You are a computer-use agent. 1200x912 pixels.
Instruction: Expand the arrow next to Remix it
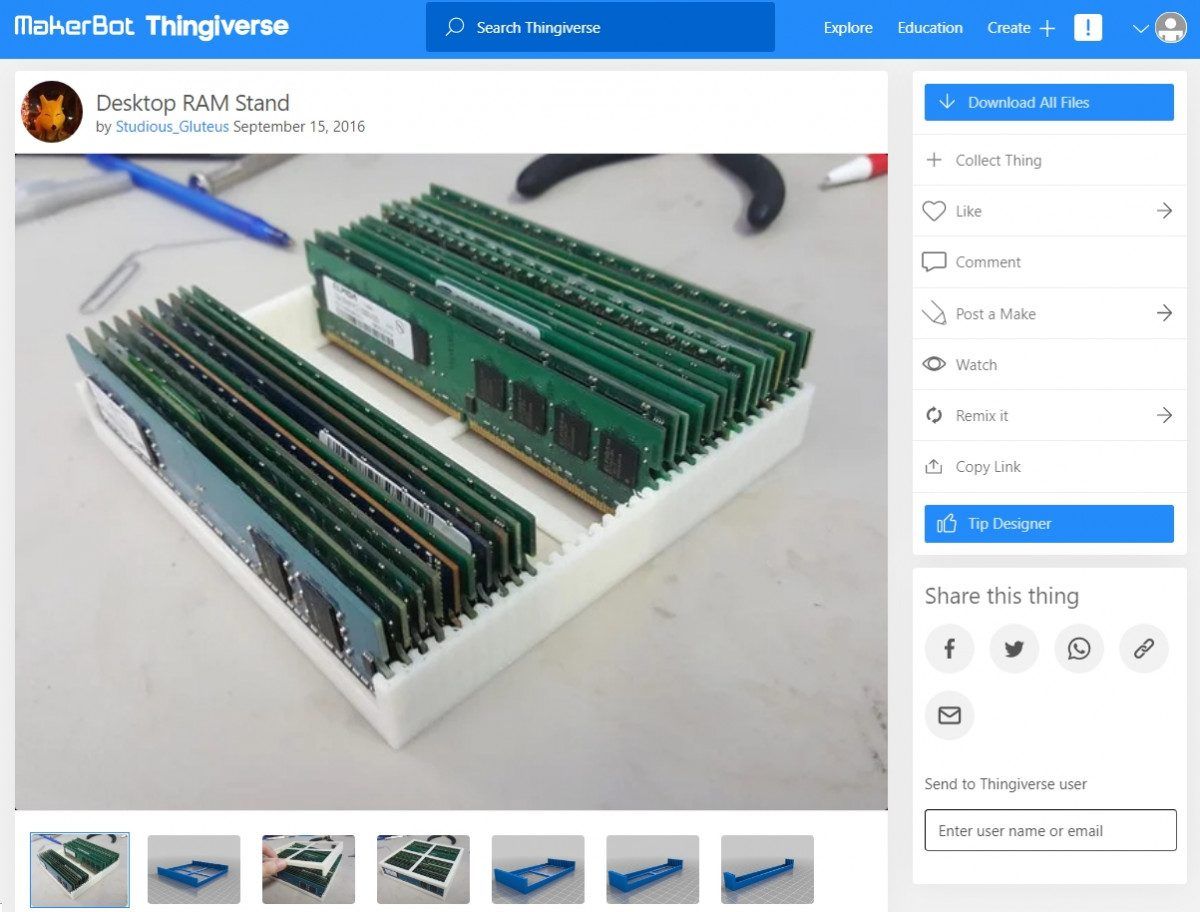tap(1164, 415)
